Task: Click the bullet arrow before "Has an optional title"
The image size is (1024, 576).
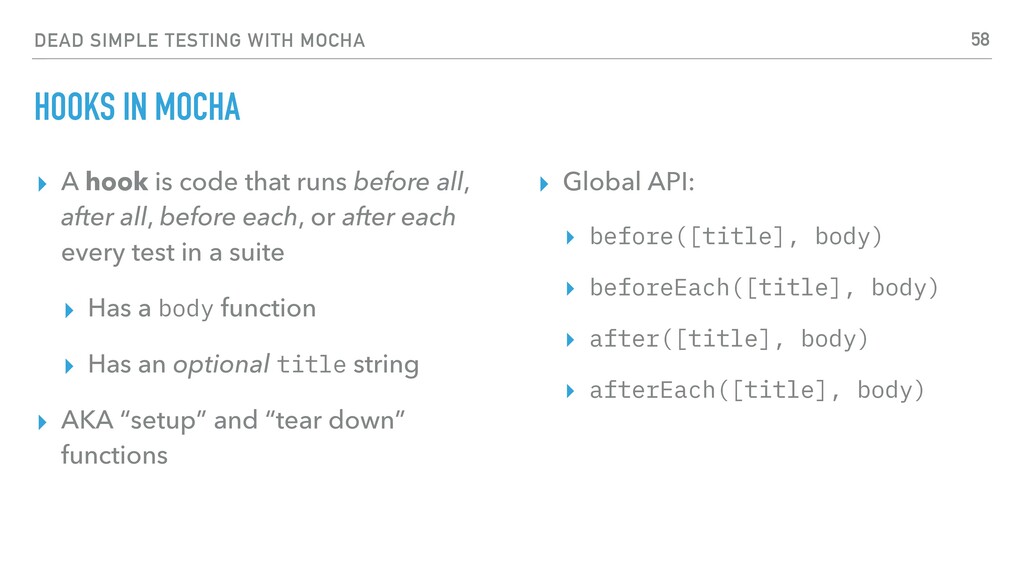Action: (69, 366)
